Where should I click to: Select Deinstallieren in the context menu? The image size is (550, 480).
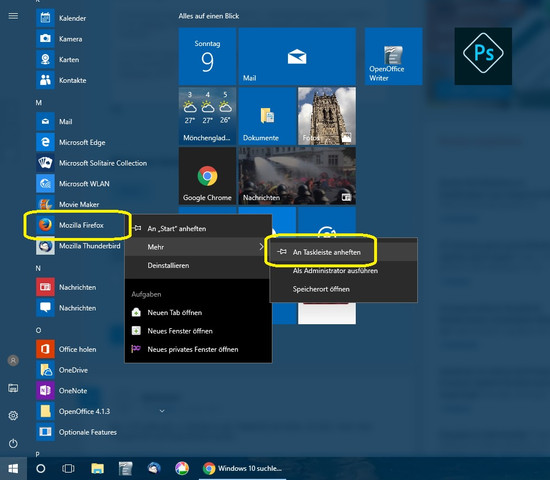(x=198, y=265)
